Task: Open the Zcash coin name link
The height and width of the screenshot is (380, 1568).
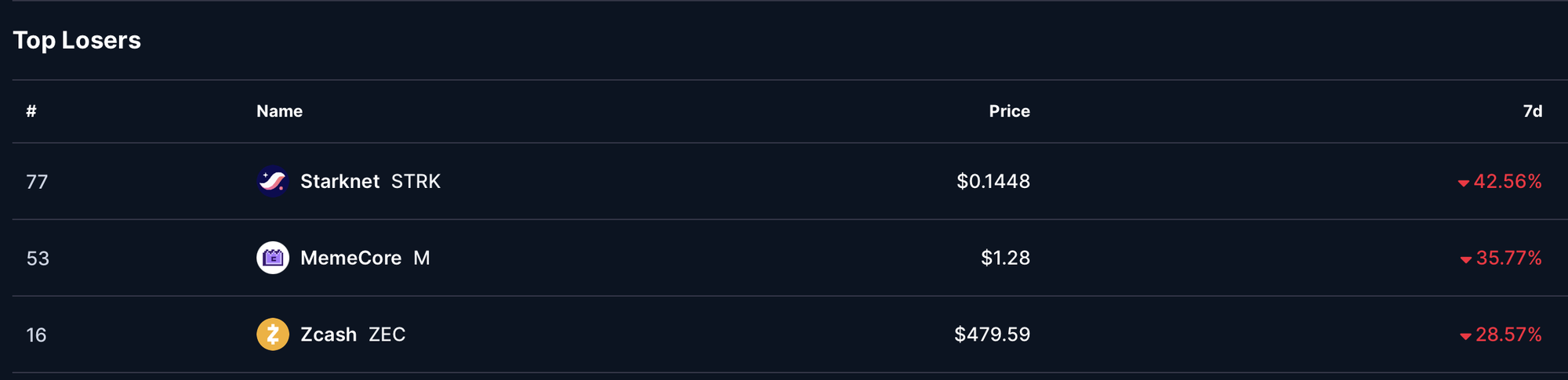Action: click(328, 335)
